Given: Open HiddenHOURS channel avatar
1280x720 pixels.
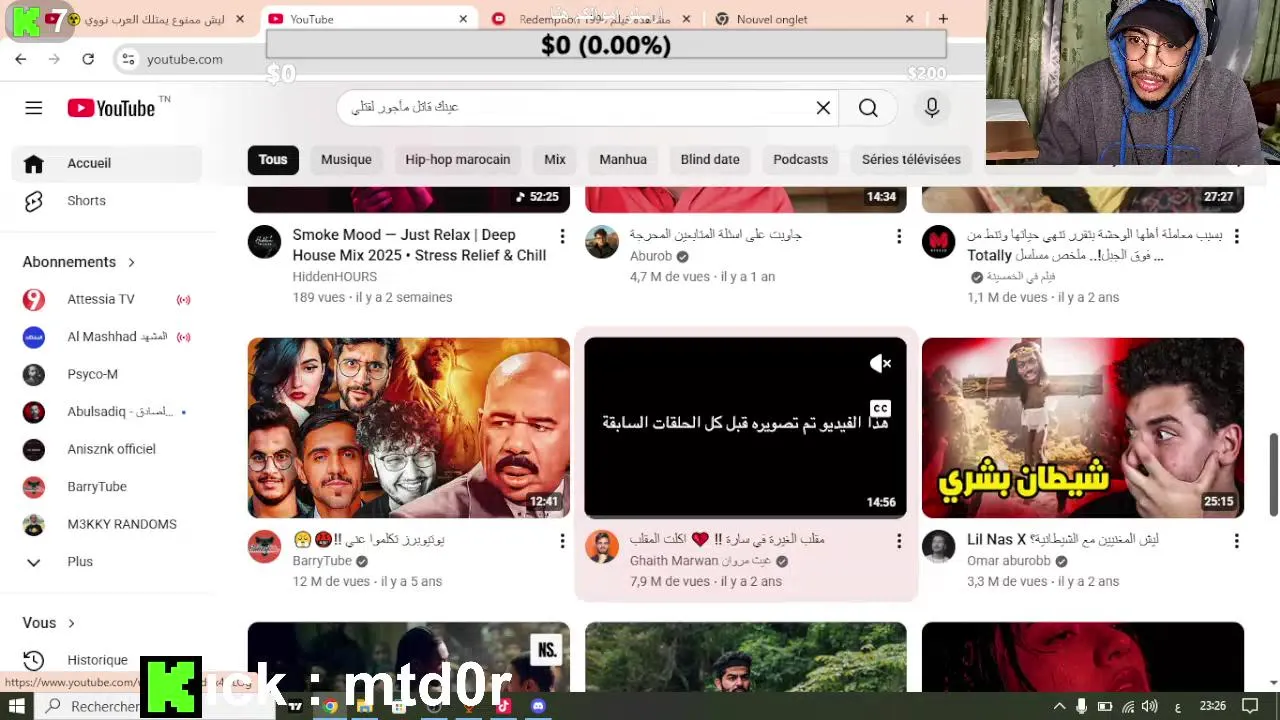Looking at the screenshot, I should (265, 242).
